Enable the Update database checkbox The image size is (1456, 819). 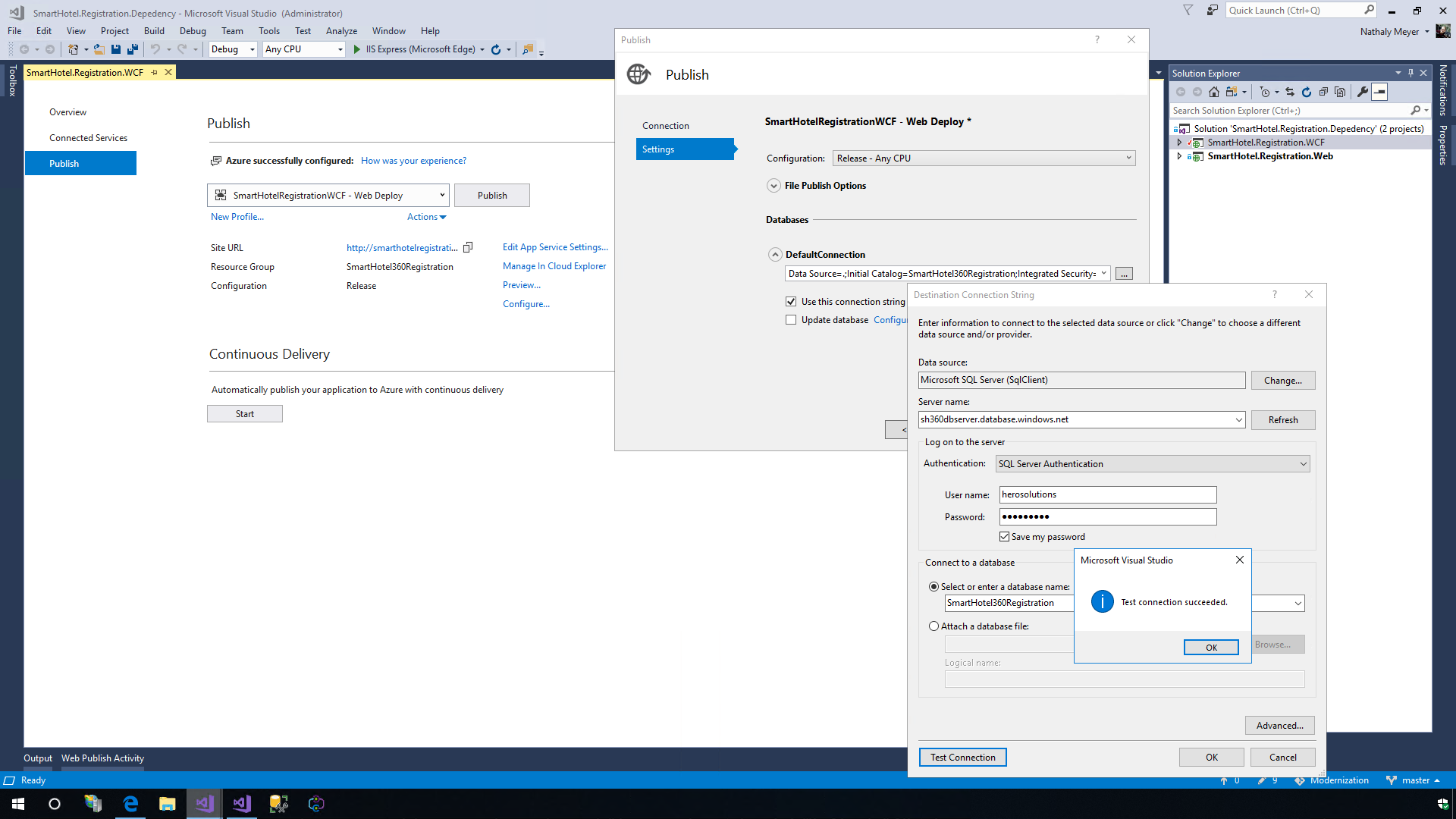[791, 320]
